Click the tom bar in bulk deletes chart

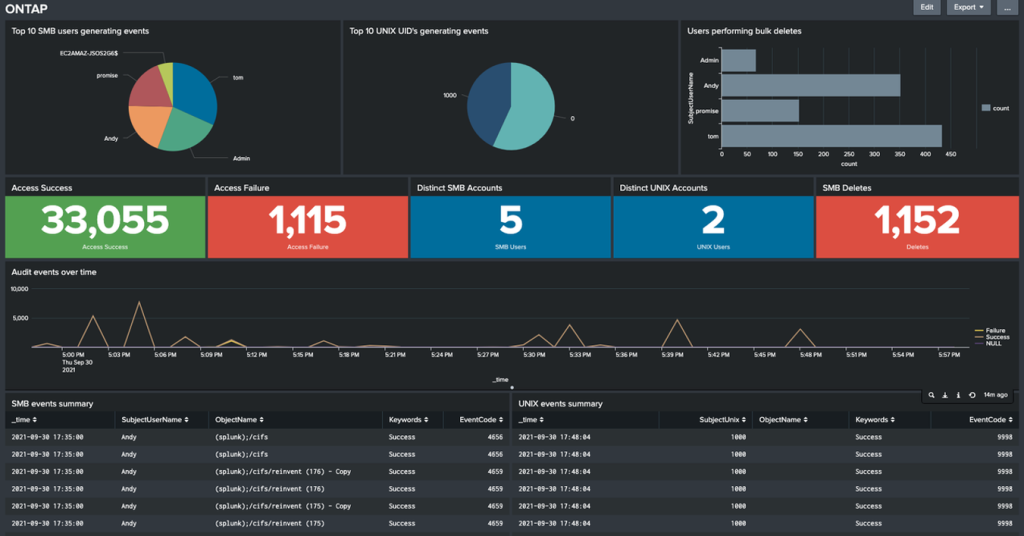(830, 136)
